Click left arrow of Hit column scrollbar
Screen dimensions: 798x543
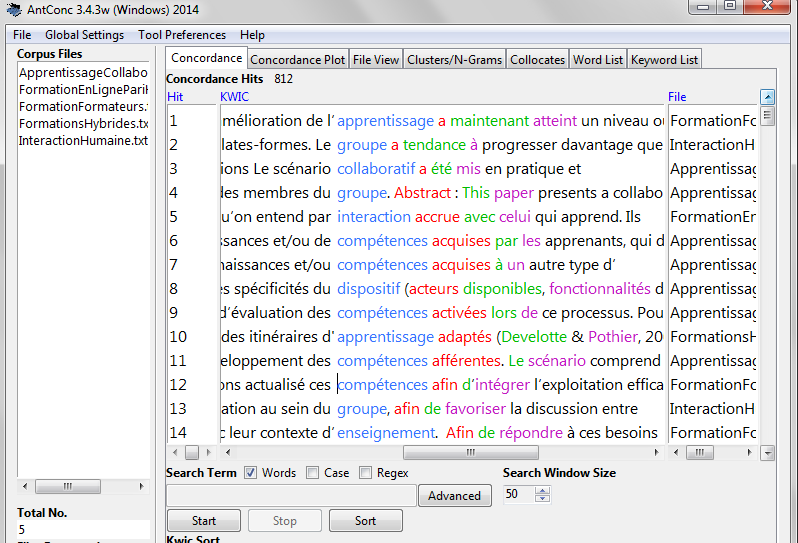pos(175,452)
